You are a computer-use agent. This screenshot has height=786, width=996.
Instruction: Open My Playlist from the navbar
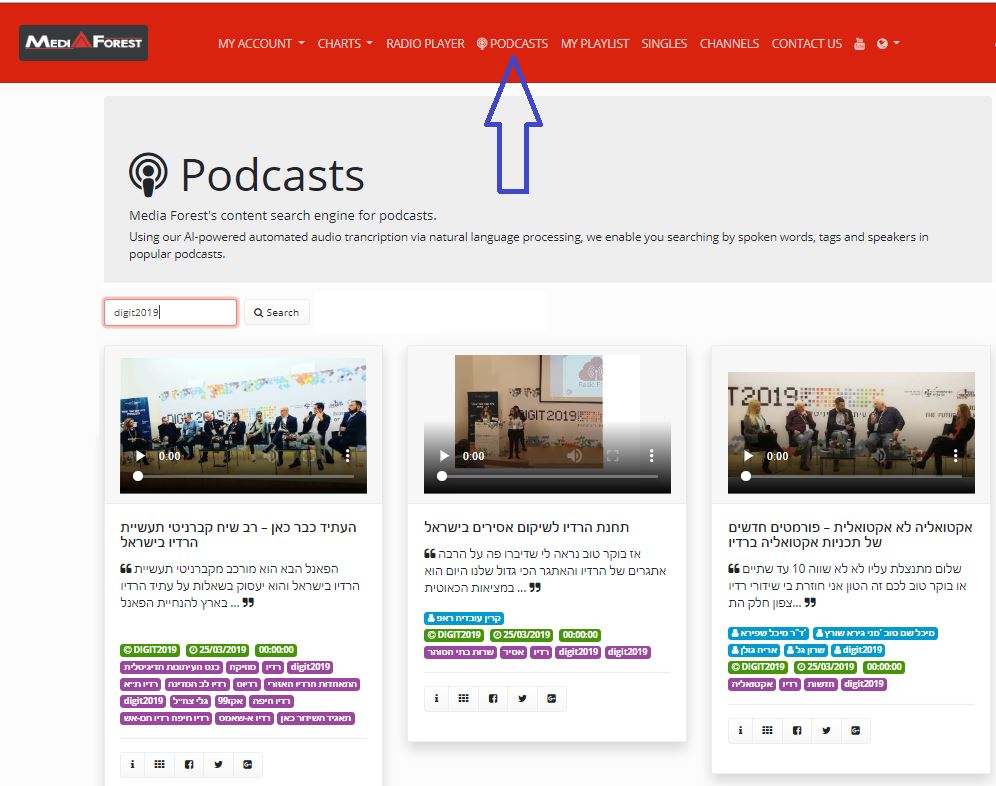(595, 43)
